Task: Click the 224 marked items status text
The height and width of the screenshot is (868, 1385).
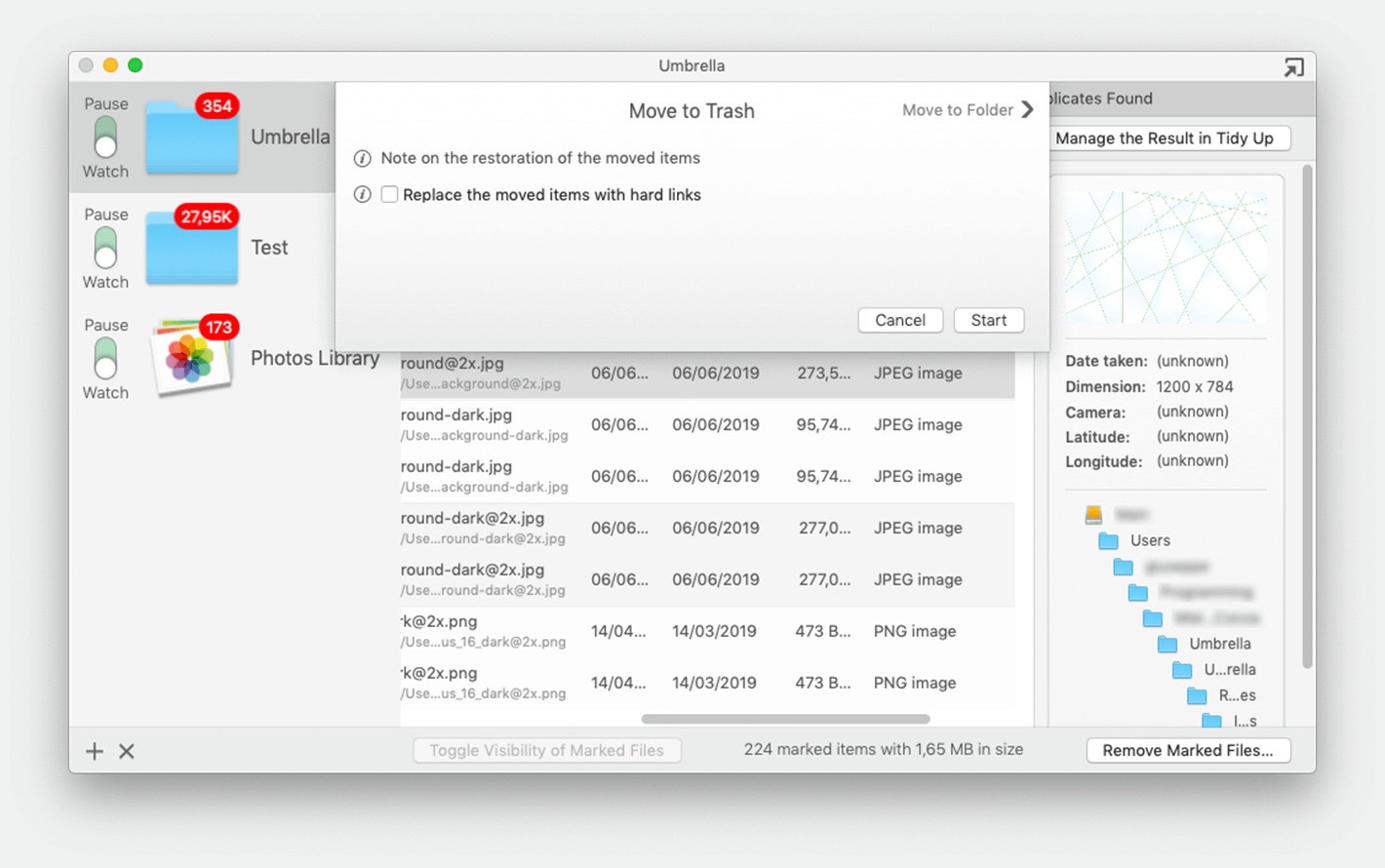Action: (884, 749)
